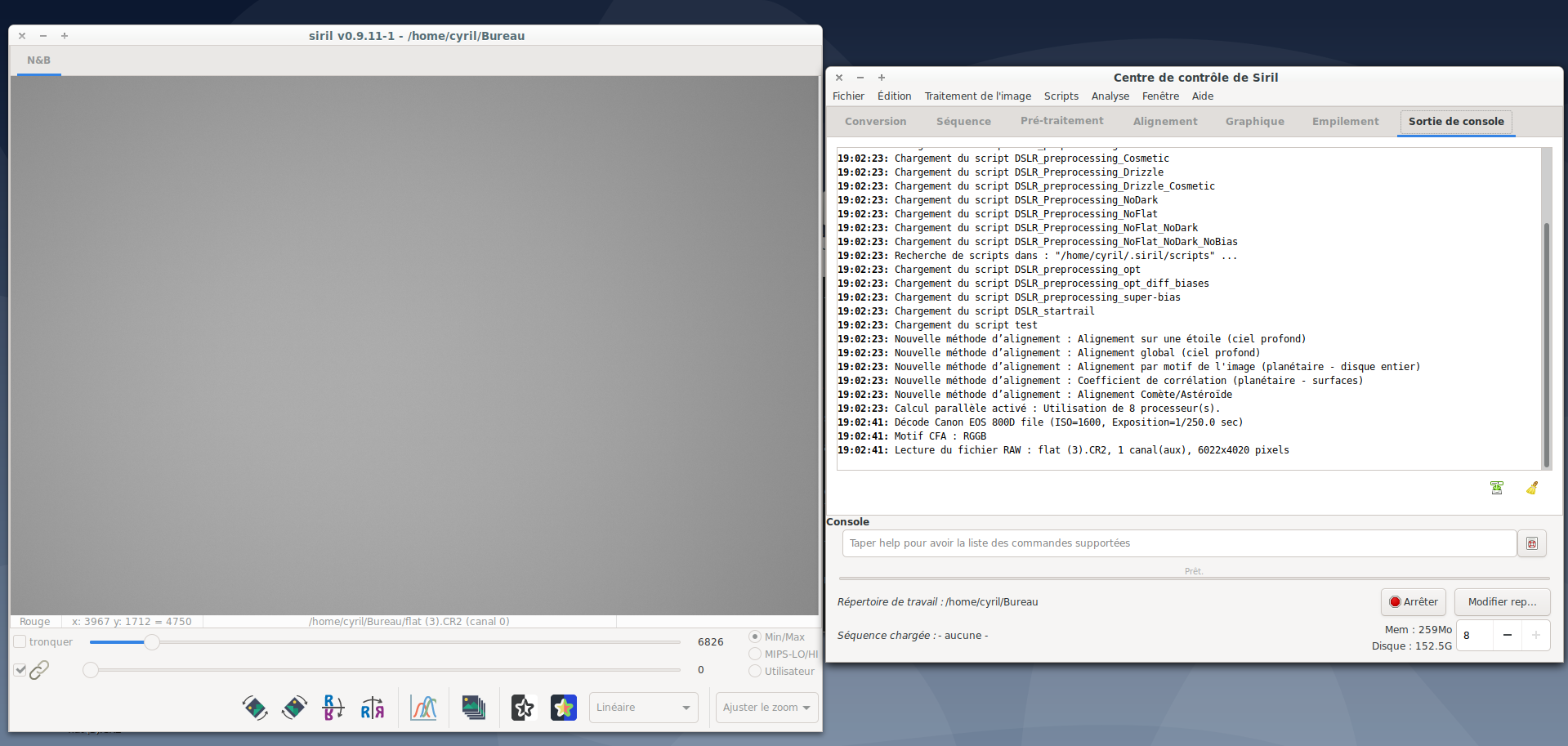The height and width of the screenshot is (746, 1568).
Task: Minimize the Siril image viewer window
Action: coord(43,36)
